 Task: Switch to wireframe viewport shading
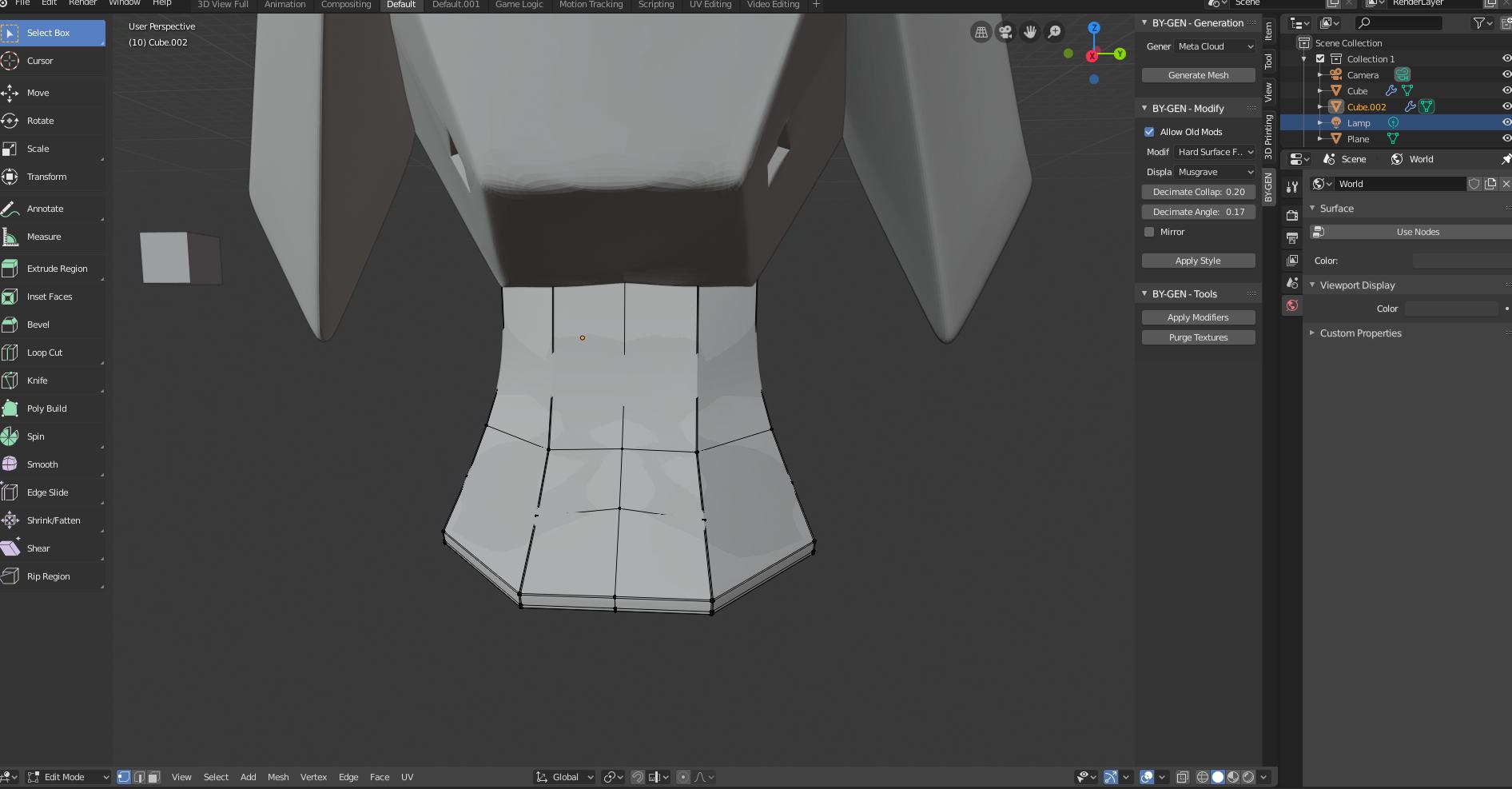click(x=1203, y=777)
